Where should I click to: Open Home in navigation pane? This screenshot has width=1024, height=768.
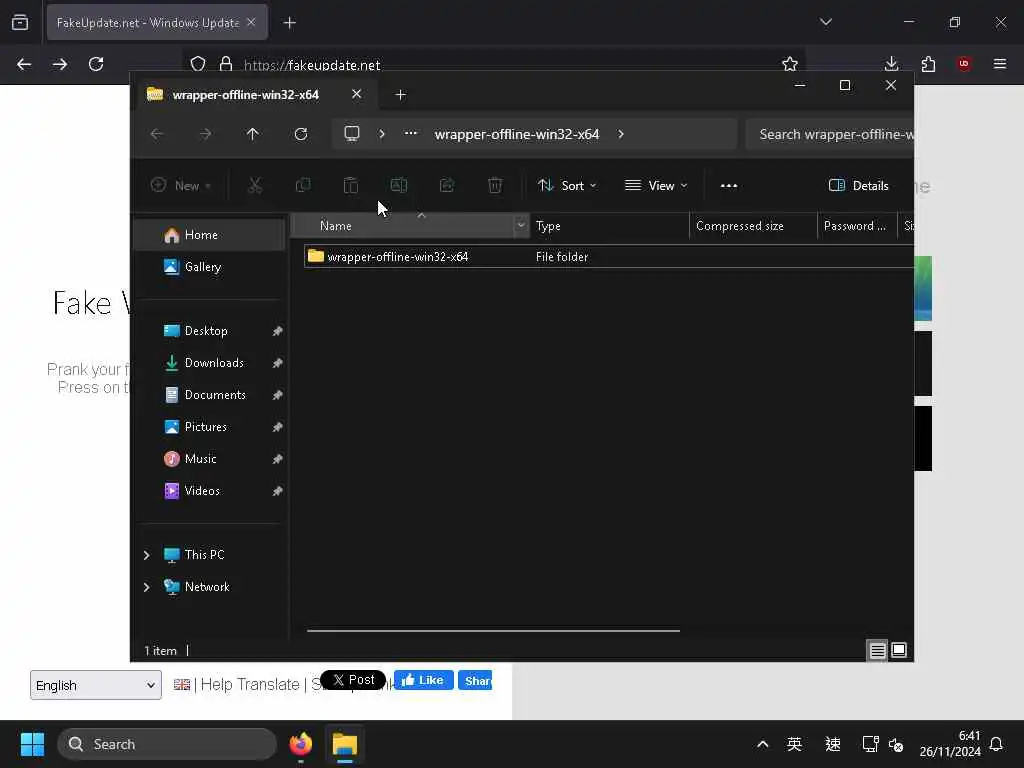(210, 234)
